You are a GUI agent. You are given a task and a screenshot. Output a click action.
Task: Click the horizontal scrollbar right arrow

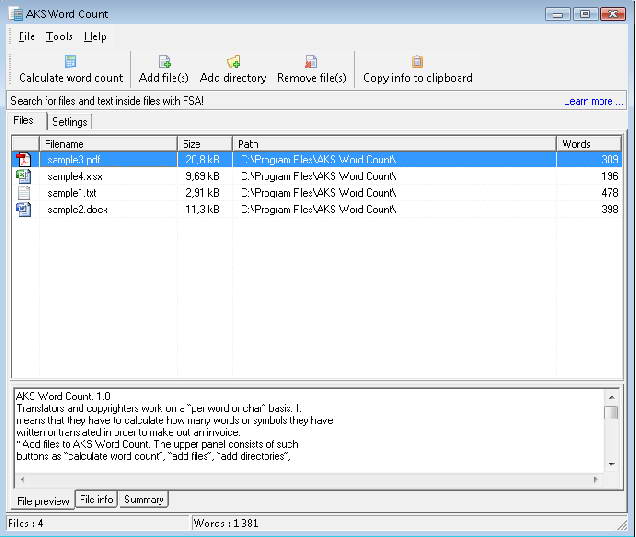pos(595,480)
